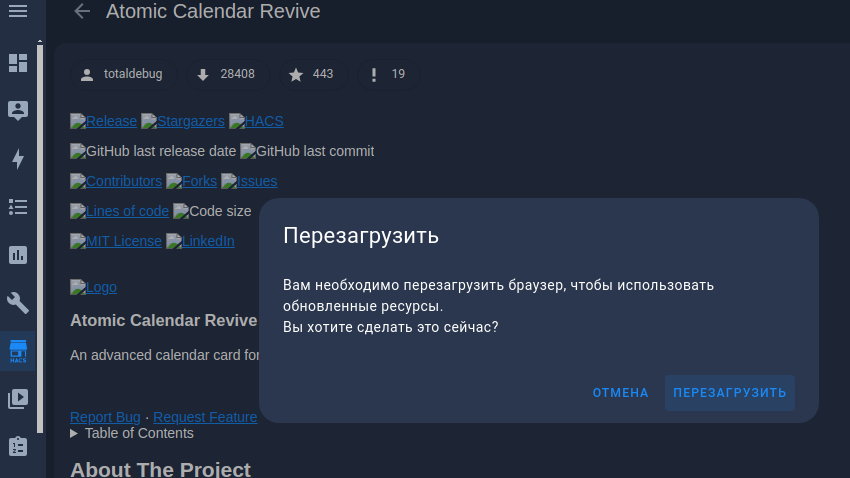
Task: Open the LinkedIn badge link
Action: point(200,241)
